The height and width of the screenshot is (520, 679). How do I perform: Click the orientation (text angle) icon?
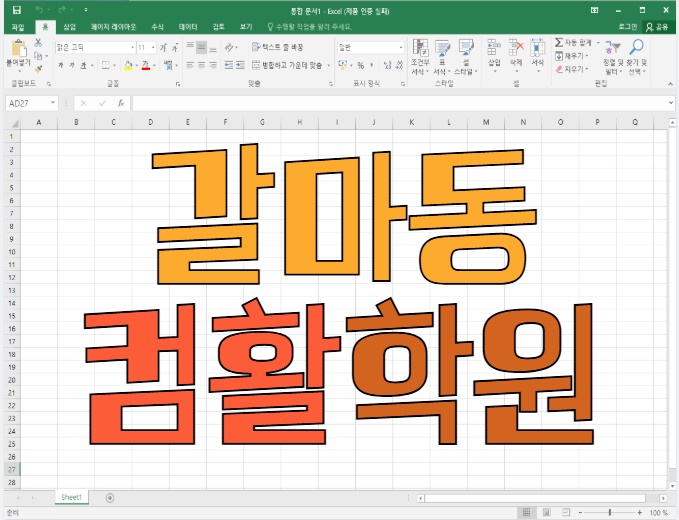[230, 47]
